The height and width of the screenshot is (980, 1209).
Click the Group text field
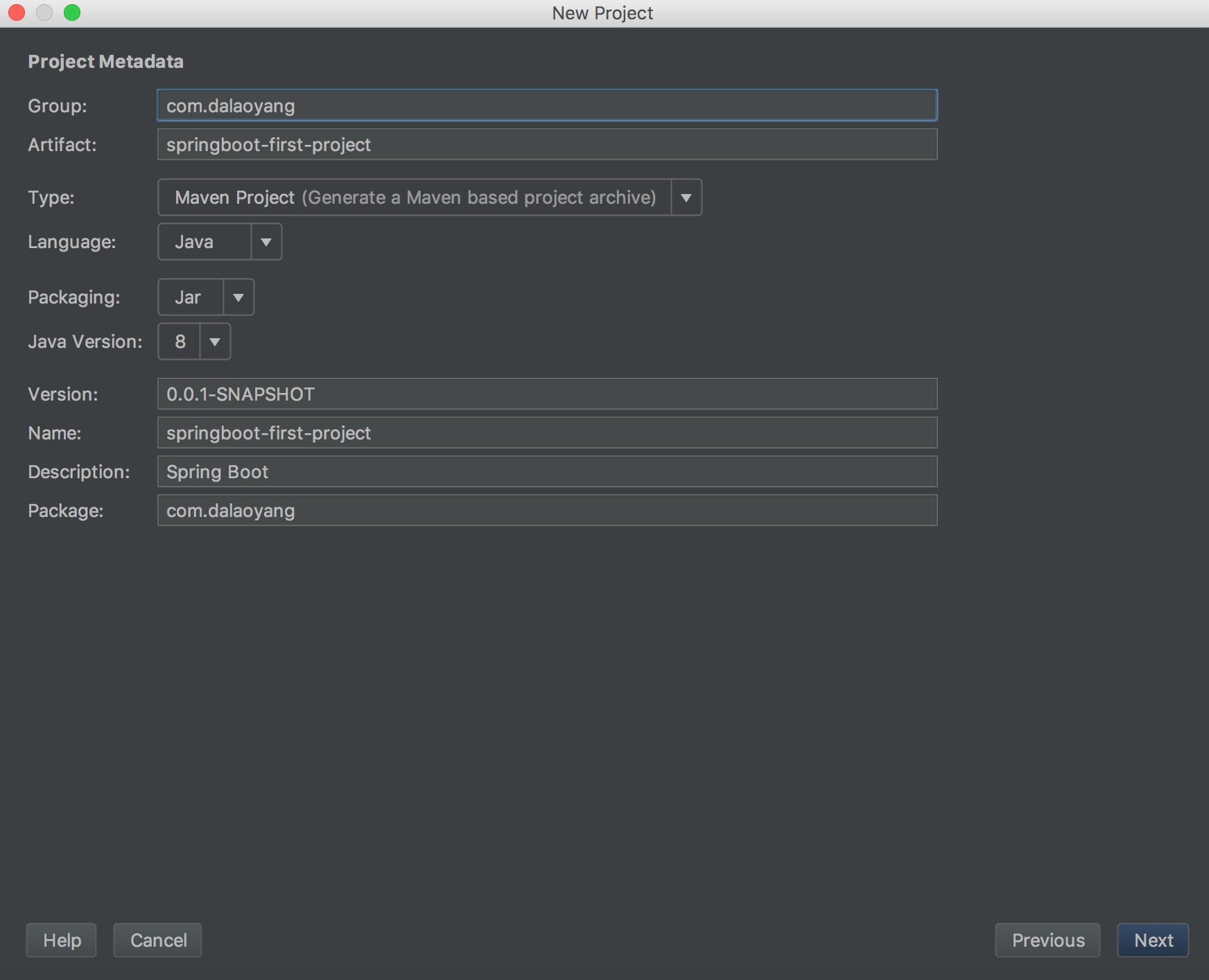(x=546, y=105)
